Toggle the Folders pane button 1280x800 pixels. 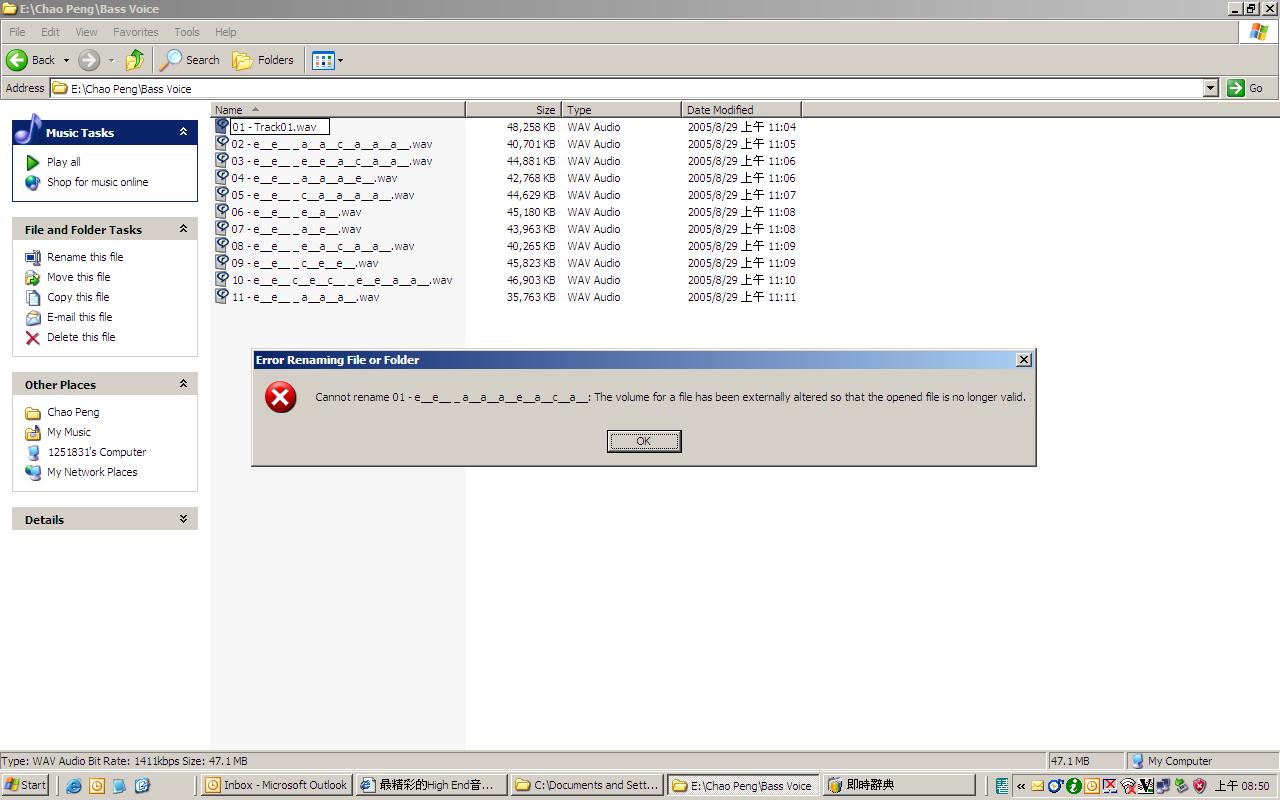[263, 60]
